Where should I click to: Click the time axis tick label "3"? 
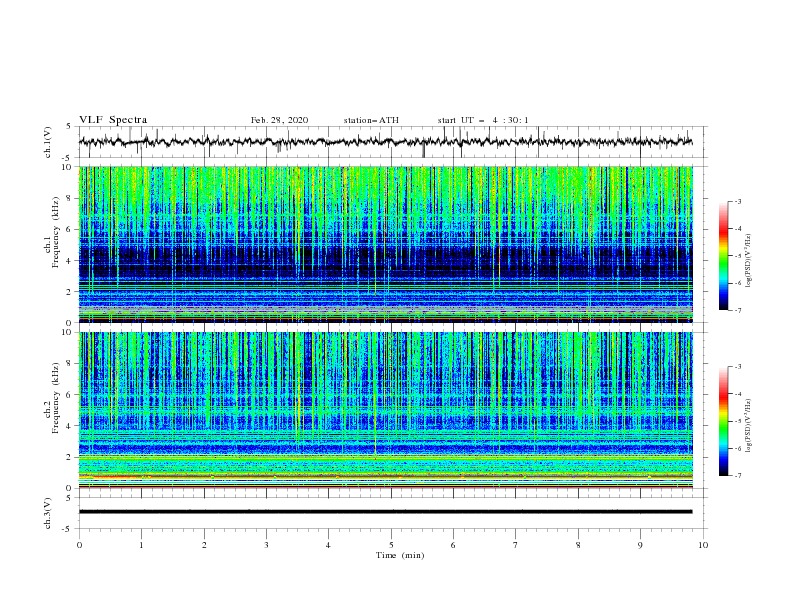pyautogui.click(x=267, y=545)
